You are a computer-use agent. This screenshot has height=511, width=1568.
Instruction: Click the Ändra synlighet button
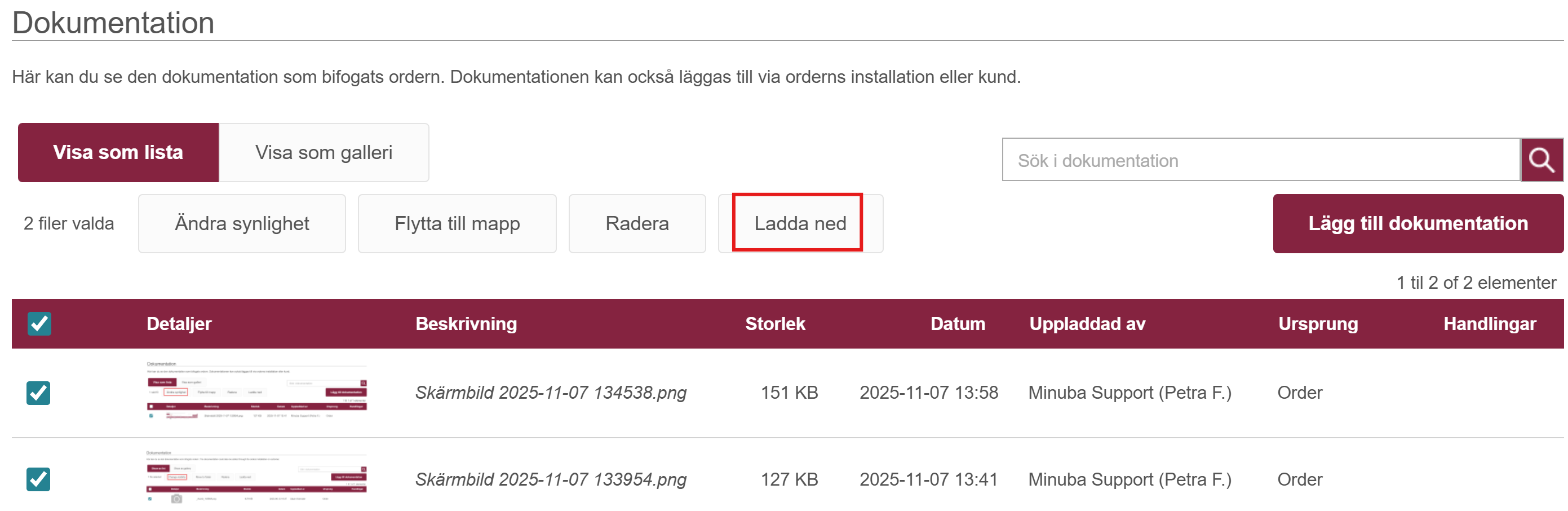242,223
